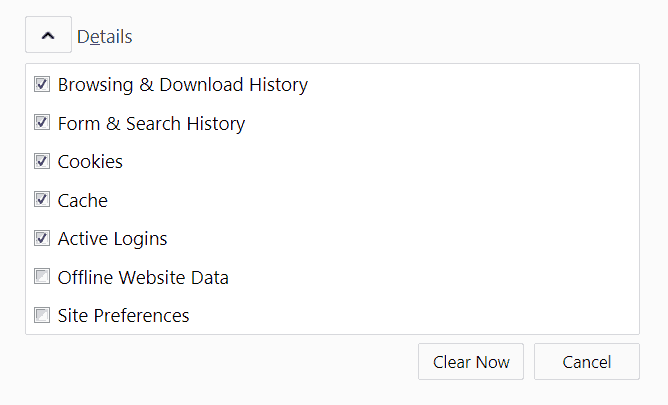Uncheck the Form & Search History checkbox
This screenshot has height=405, width=668.
pyautogui.click(x=42, y=123)
